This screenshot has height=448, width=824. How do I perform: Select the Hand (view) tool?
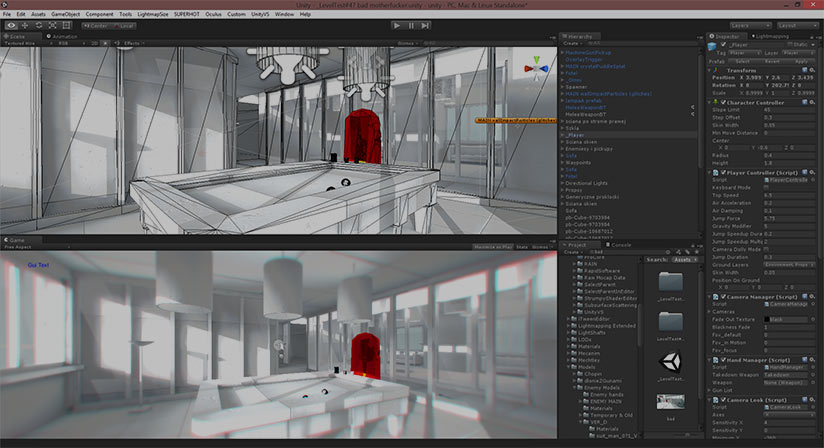click(x=11, y=25)
